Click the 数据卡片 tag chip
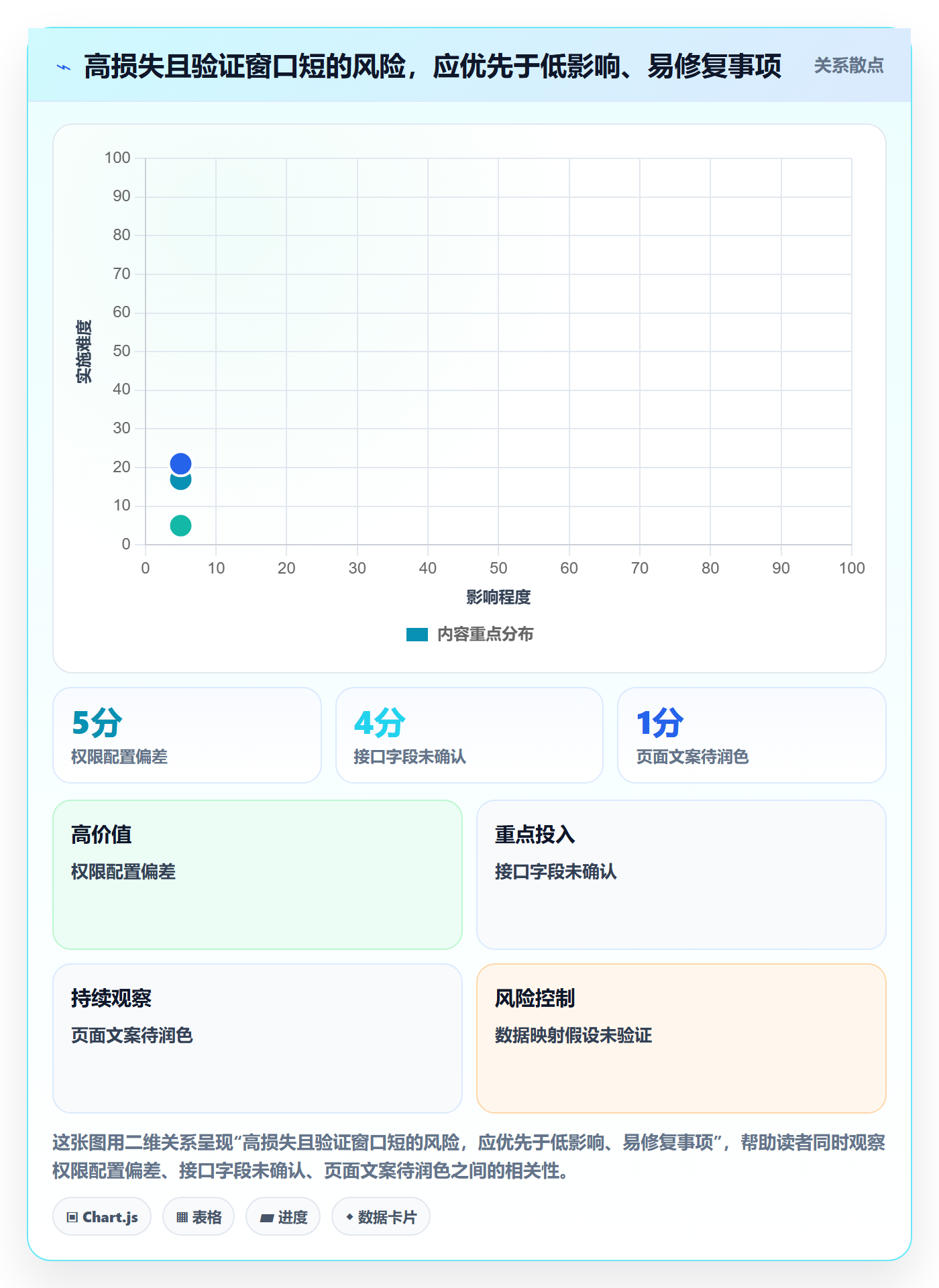This screenshot has height=1288, width=939. (x=381, y=1217)
